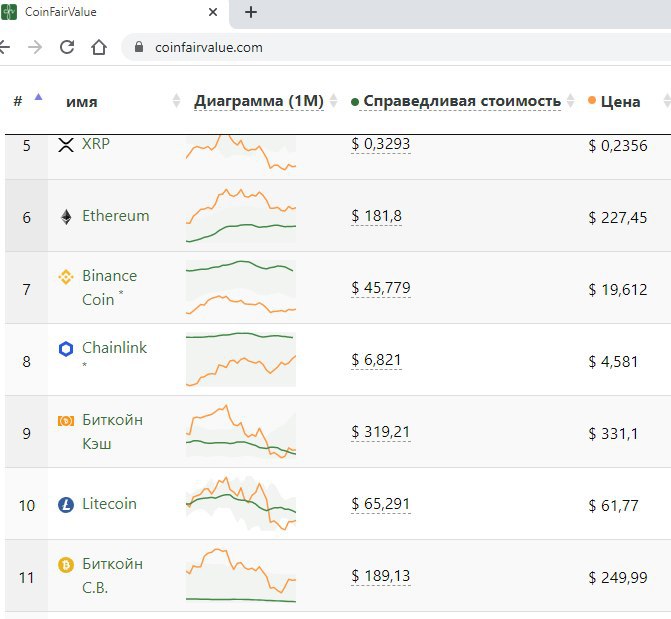
Task: Go to the browser home page icon
Action: (99, 47)
